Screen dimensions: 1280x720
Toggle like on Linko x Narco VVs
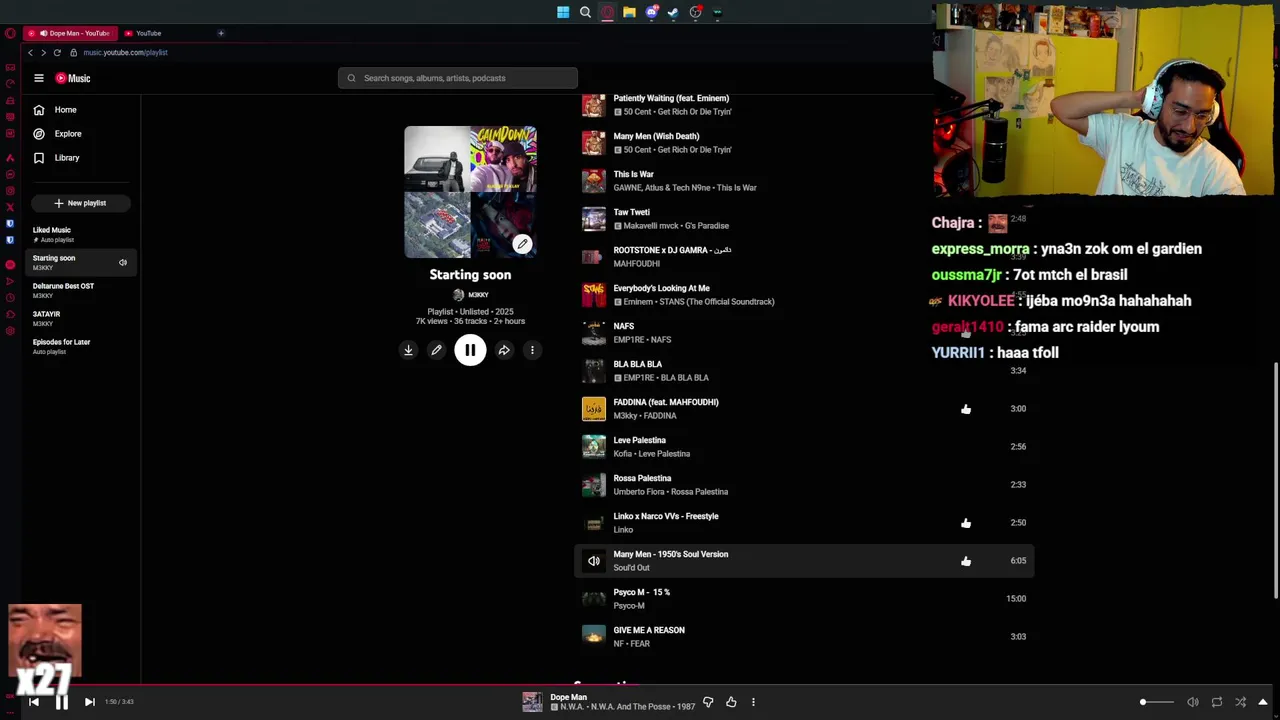pos(966,523)
